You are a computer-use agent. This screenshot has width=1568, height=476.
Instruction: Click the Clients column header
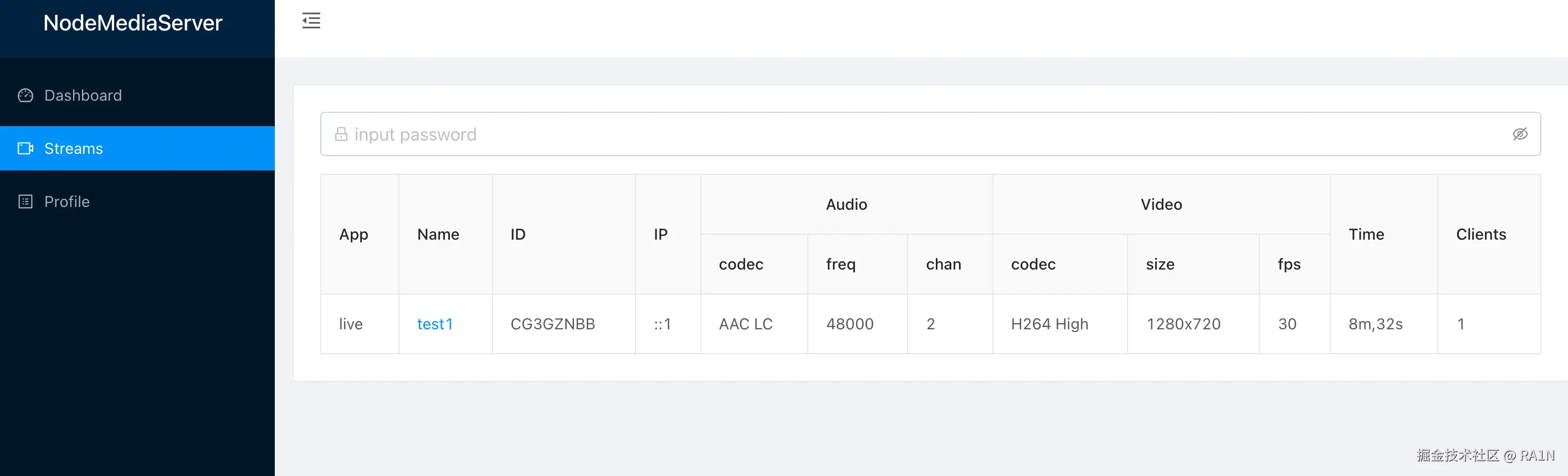click(1480, 234)
